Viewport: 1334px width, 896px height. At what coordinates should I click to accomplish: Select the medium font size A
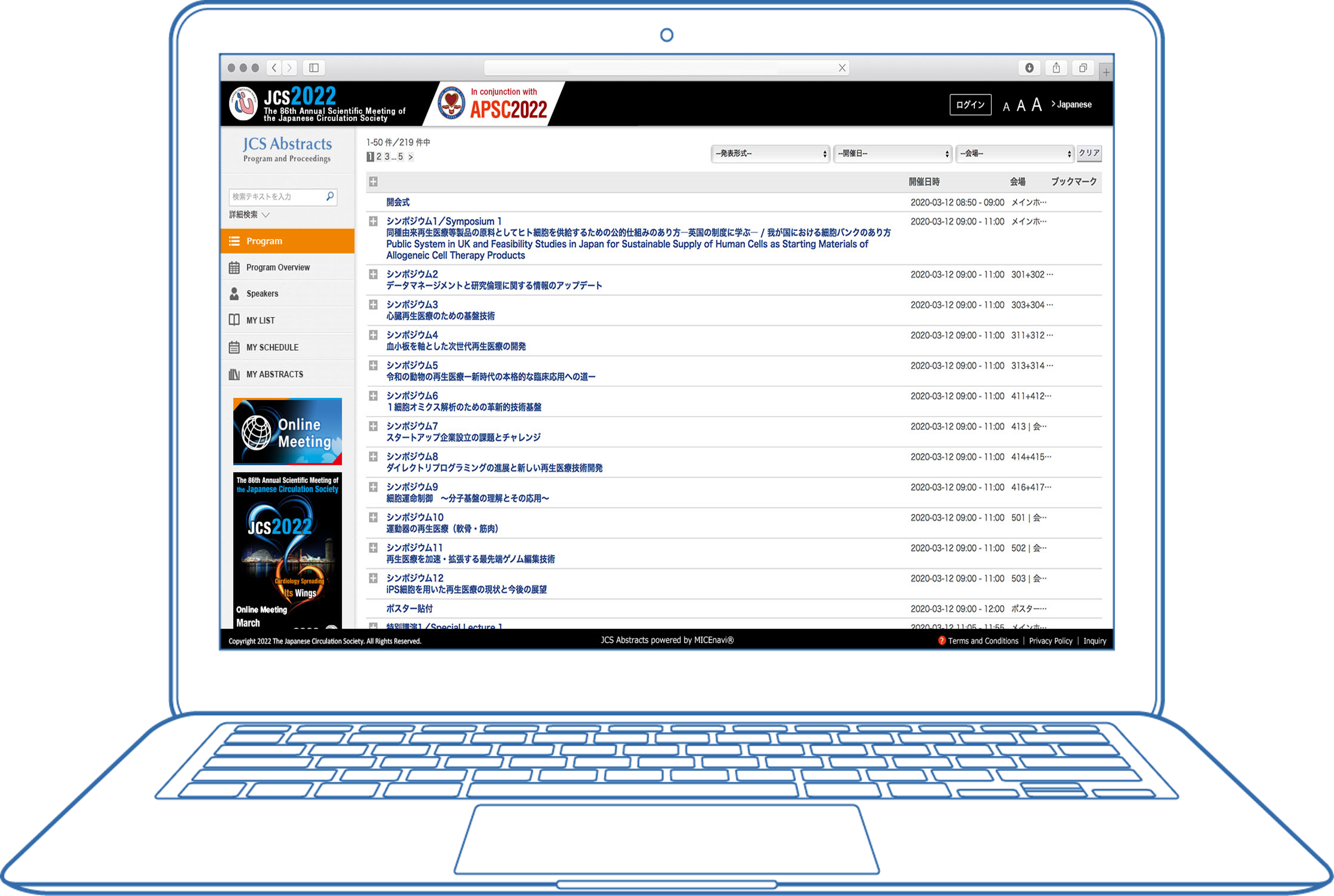click(1021, 106)
